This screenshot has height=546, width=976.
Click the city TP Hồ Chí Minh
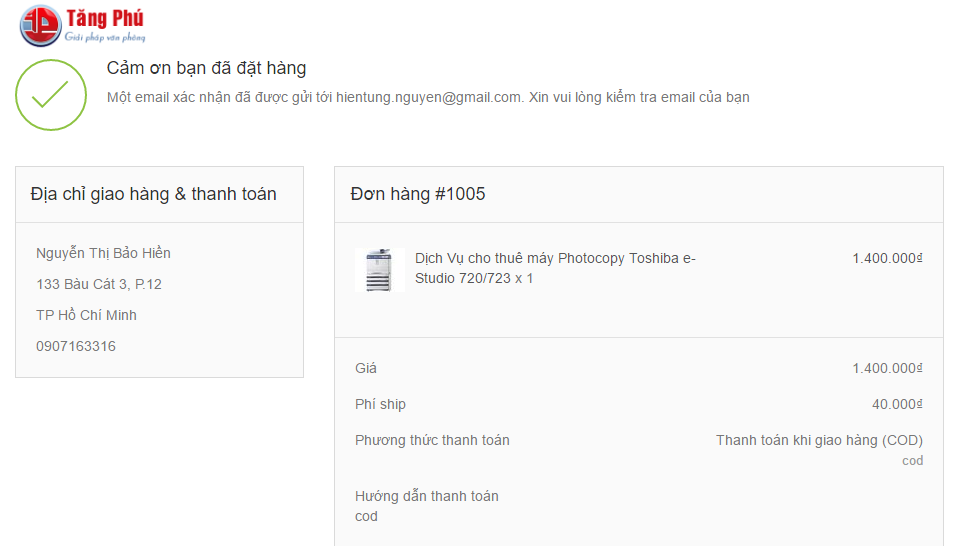coord(86,315)
